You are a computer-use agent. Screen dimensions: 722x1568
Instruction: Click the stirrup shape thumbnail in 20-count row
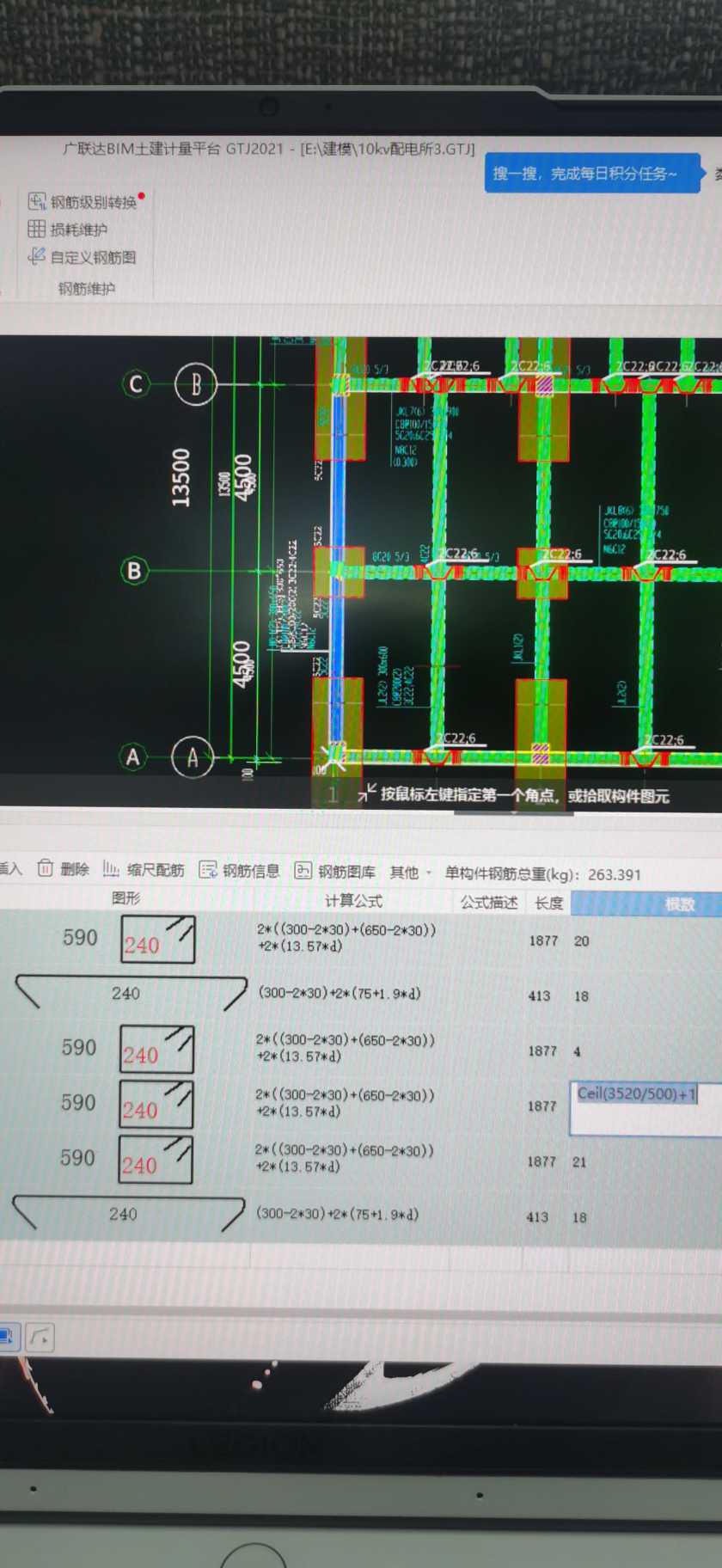click(158, 939)
